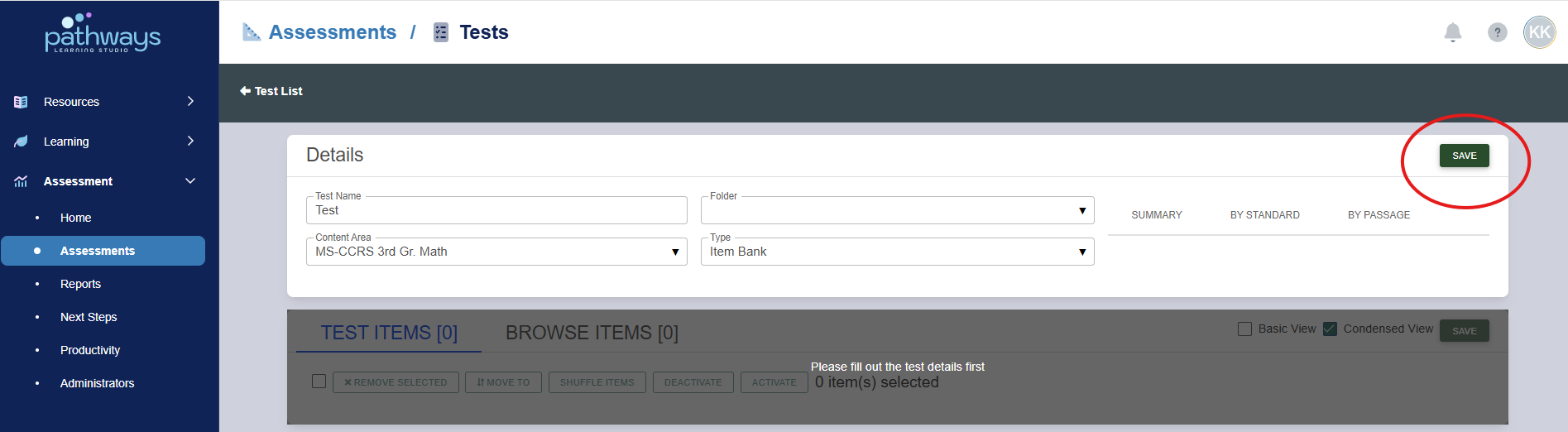Click the Assessments ruler icon in breadcrumb
Image resolution: width=1568 pixels, height=432 pixels.
pos(251,32)
